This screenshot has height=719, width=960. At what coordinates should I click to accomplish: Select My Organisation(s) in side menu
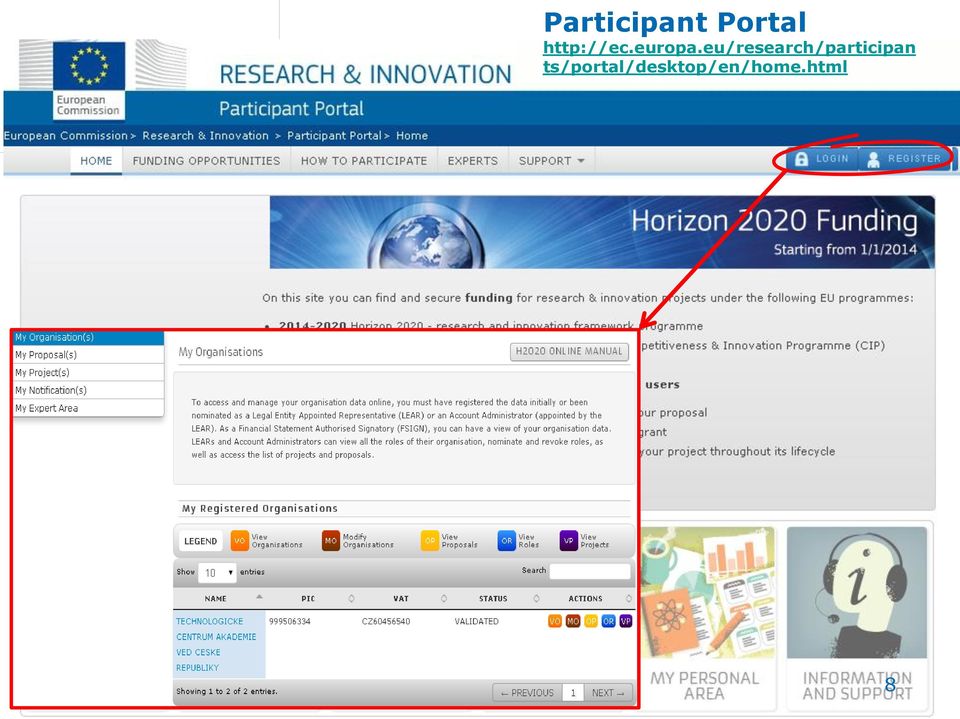[89, 337]
